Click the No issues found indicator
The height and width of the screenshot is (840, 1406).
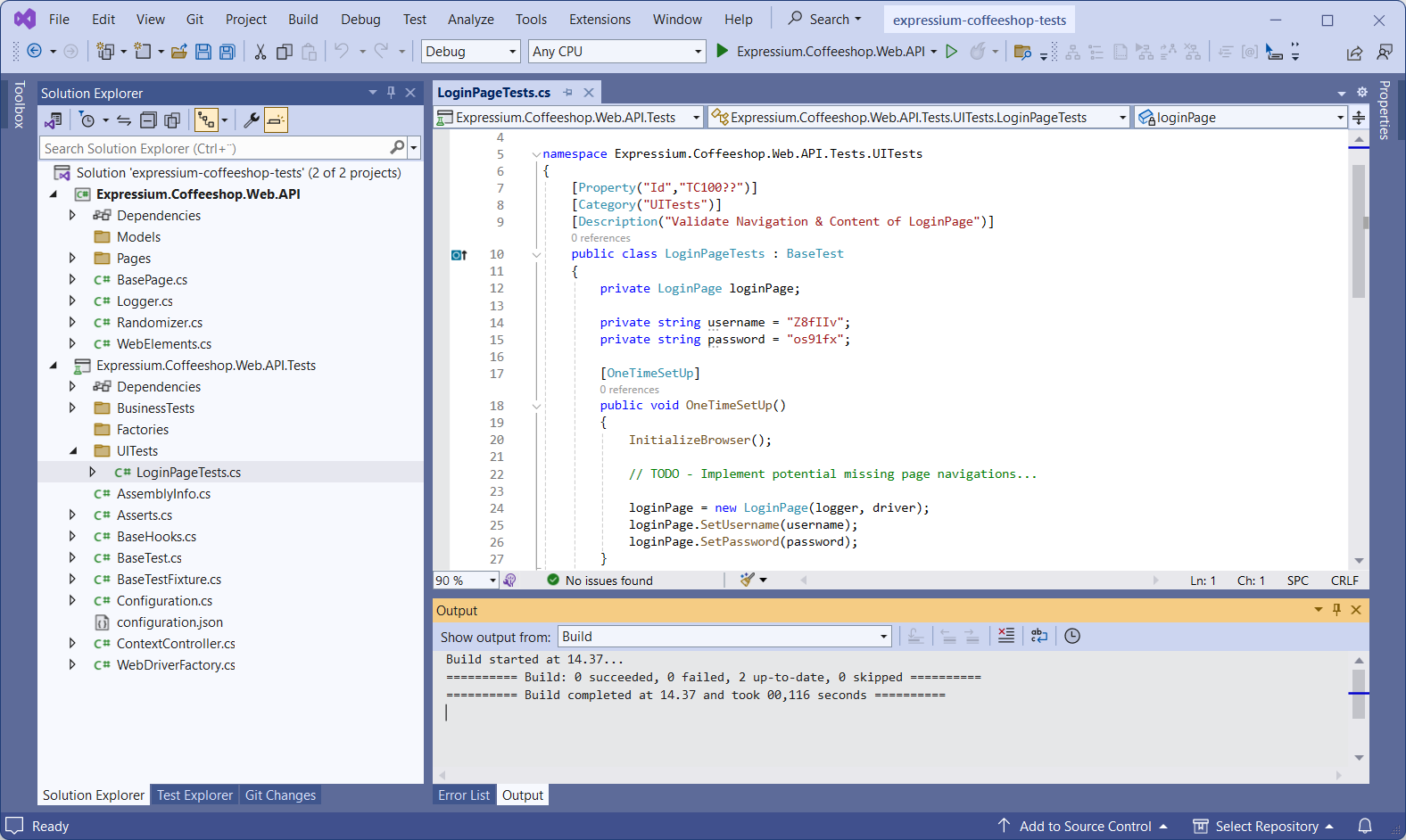(x=600, y=581)
